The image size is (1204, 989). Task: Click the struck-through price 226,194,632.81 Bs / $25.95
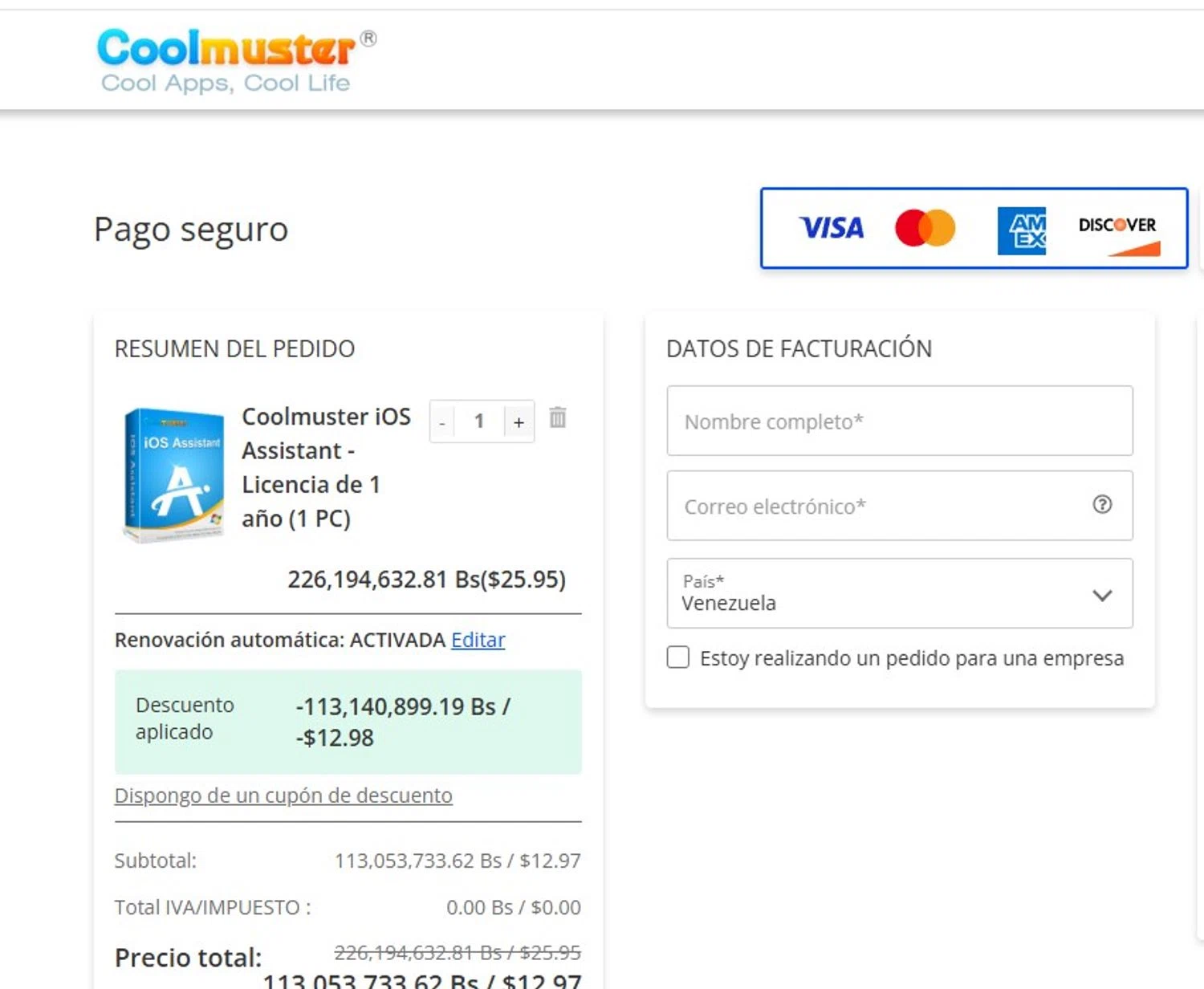click(x=458, y=953)
